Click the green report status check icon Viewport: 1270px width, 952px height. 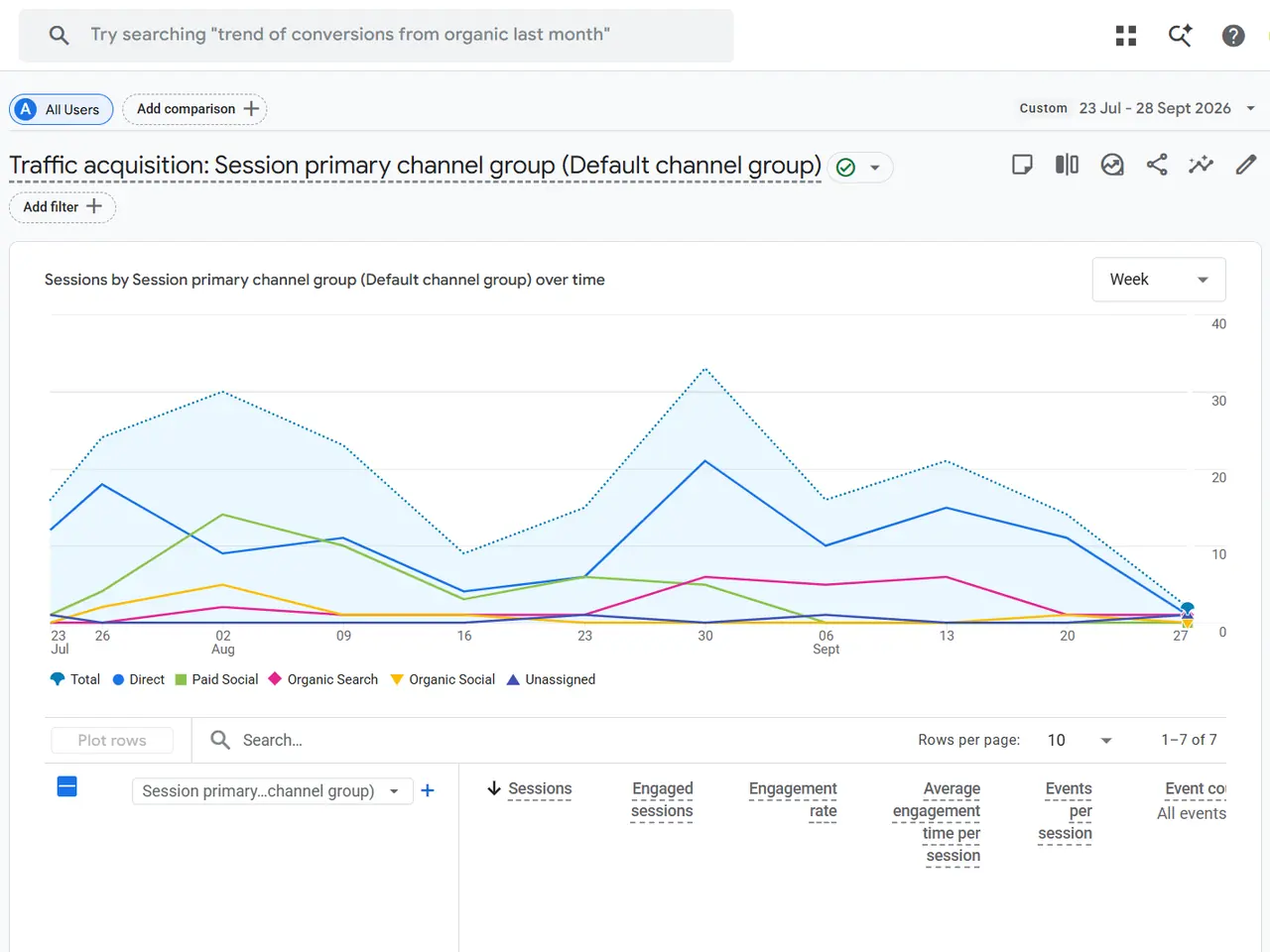845,168
